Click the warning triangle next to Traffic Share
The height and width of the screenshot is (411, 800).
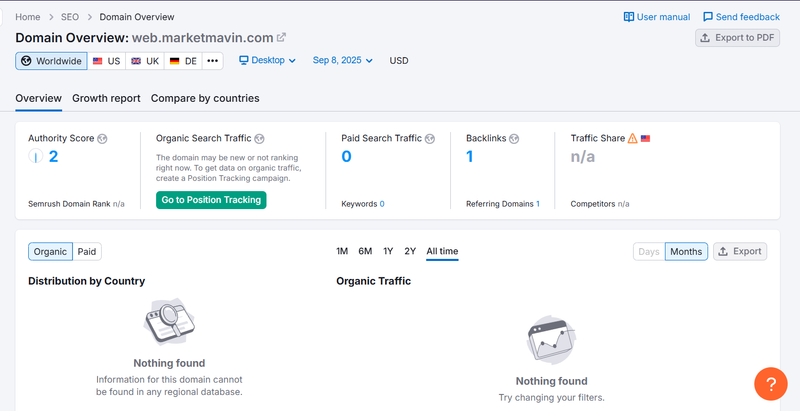pos(633,138)
